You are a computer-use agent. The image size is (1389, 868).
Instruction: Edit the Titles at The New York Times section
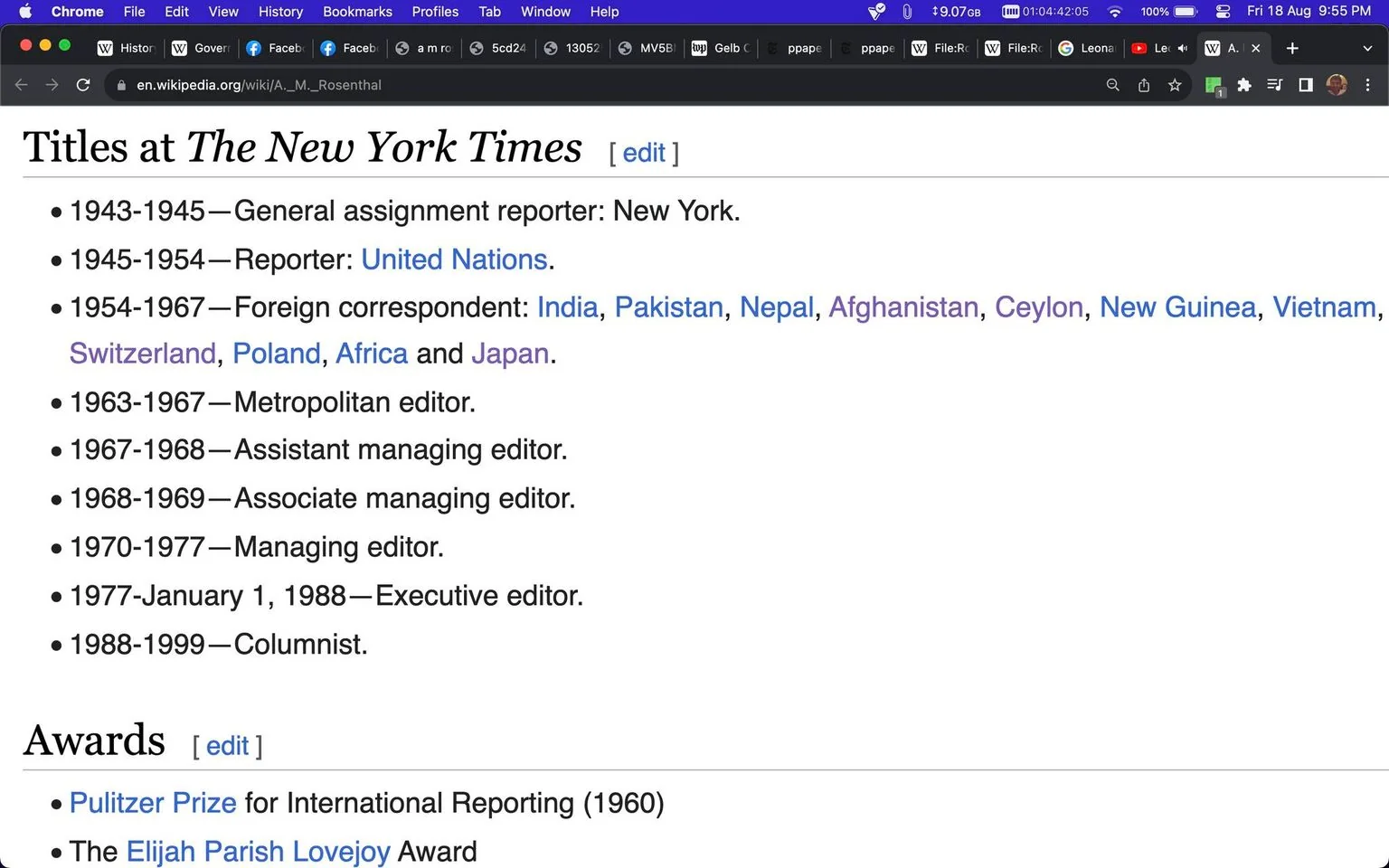(x=644, y=153)
